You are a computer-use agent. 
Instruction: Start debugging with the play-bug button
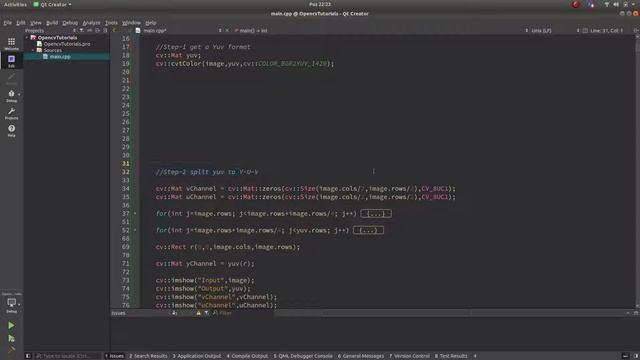click(11, 338)
